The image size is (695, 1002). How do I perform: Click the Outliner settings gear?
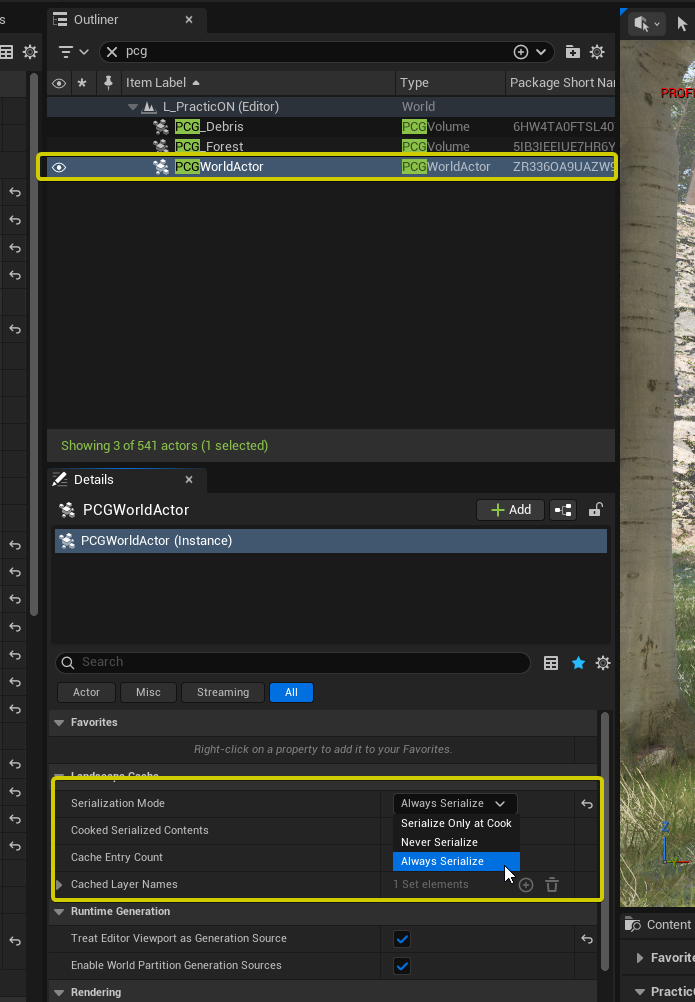[x=597, y=52]
